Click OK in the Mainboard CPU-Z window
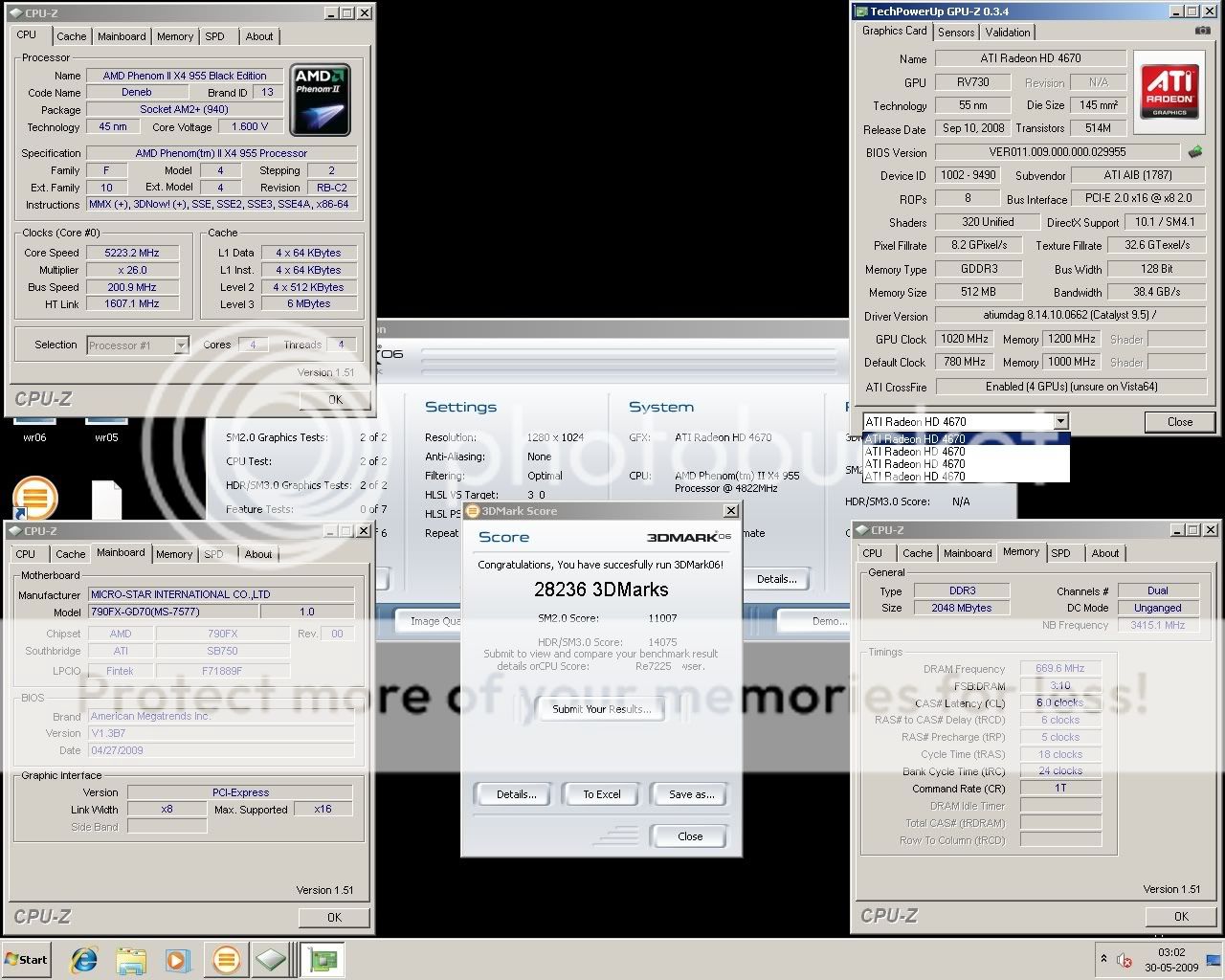1225x980 pixels. (x=334, y=917)
